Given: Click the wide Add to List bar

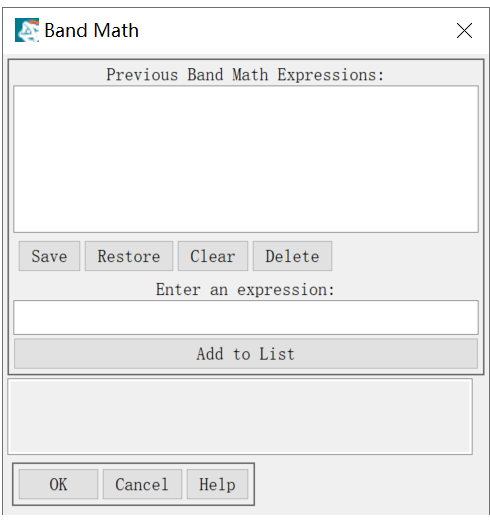Looking at the screenshot, I should click(x=246, y=354).
